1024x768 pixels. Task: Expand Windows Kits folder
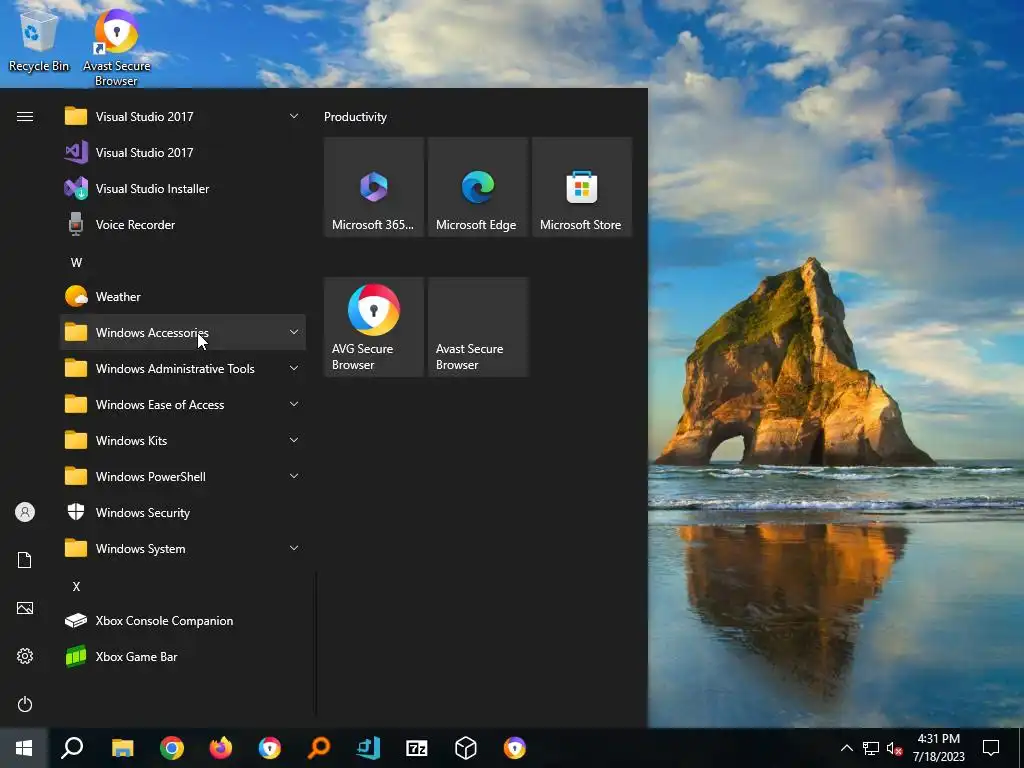click(183, 440)
